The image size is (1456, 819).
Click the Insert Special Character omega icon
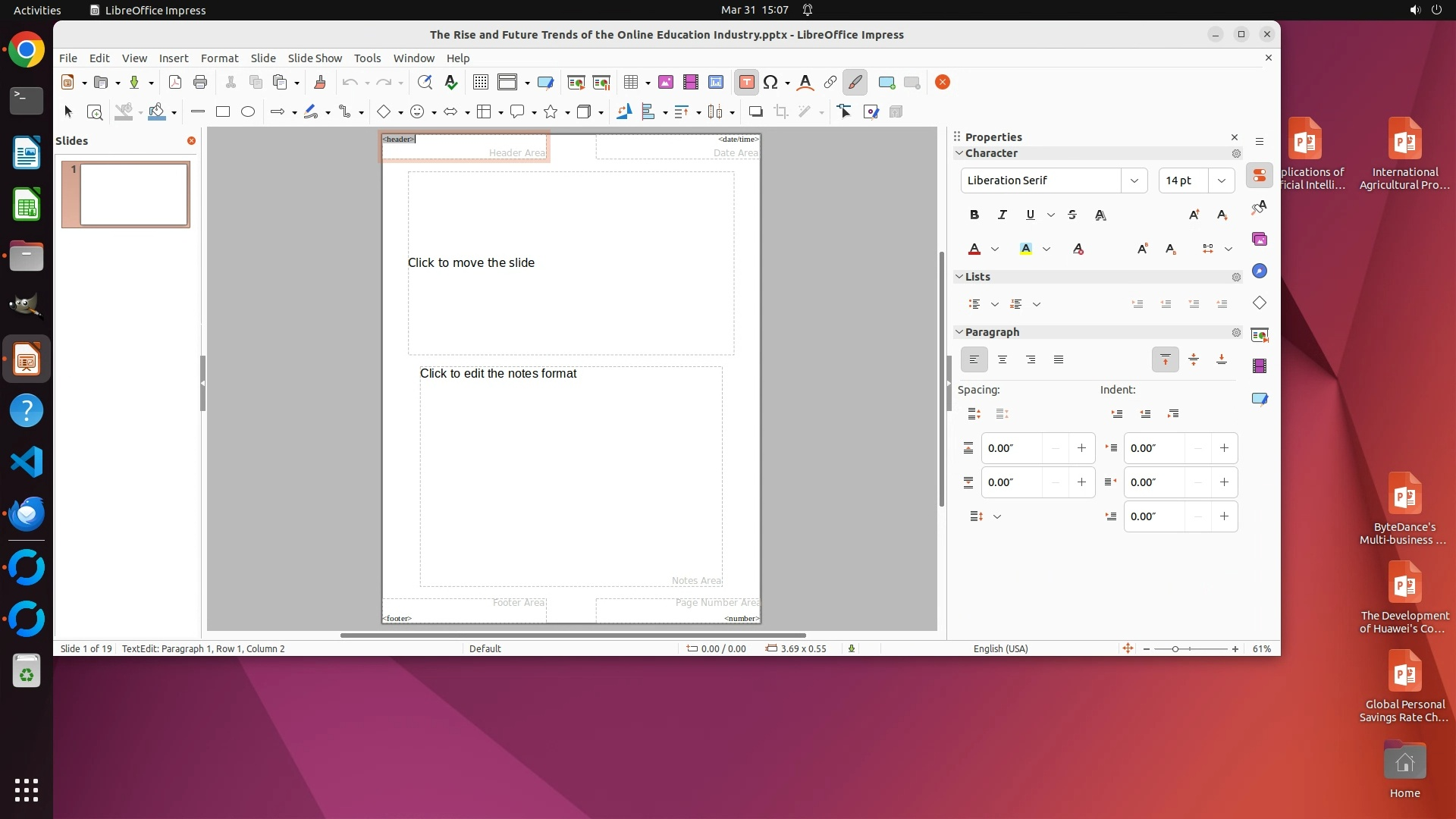click(770, 83)
